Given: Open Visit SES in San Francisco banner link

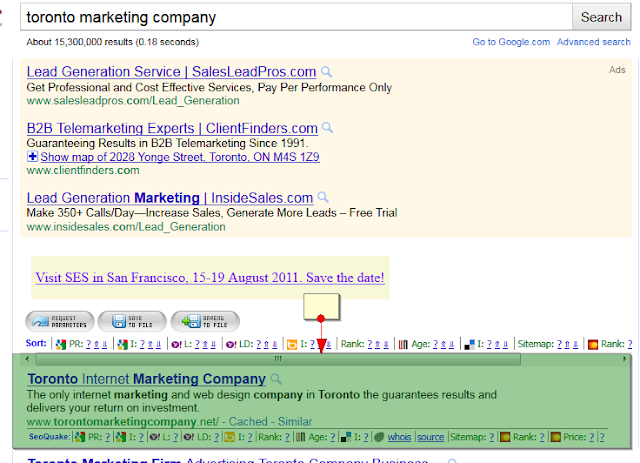Looking at the screenshot, I should point(210,278).
